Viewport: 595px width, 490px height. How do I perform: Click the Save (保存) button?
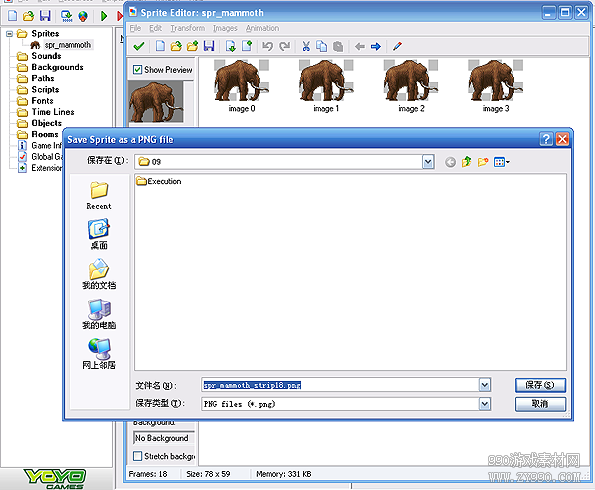click(x=540, y=385)
